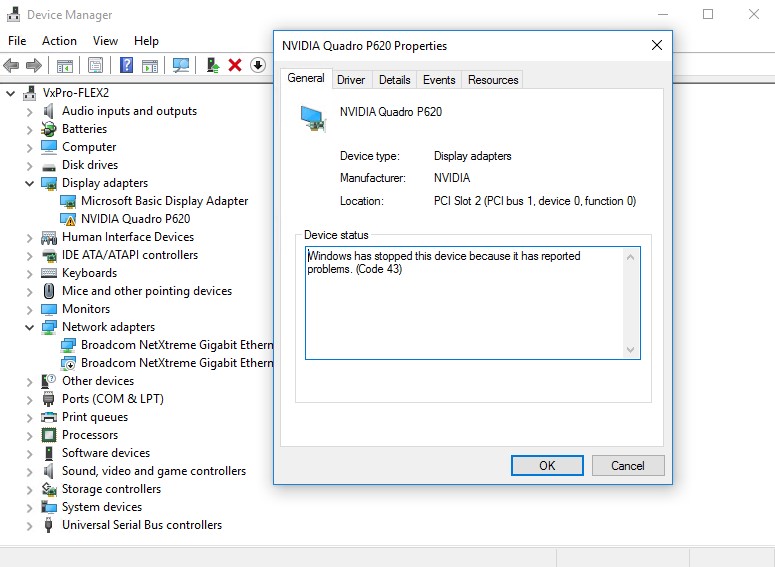This screenshot has height=567, width=775.
Task: Expand the Audio inputs and outputs node
Action: coord(29,112)
